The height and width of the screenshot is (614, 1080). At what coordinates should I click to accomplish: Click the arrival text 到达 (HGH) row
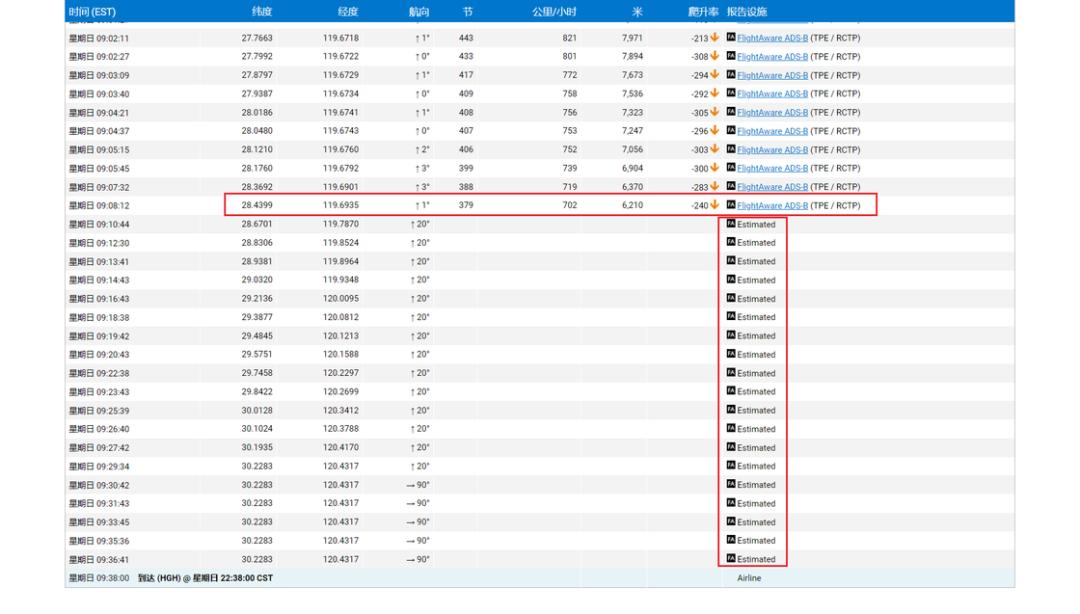[x=205, y=578]
